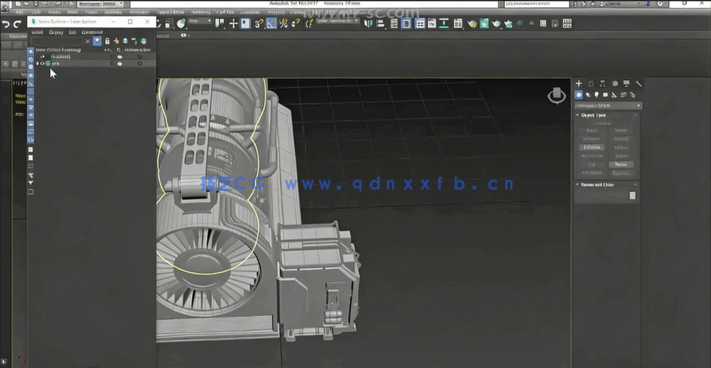
Task: Toggle the Layer Explorer toolbar button
Action: (406, 24)
